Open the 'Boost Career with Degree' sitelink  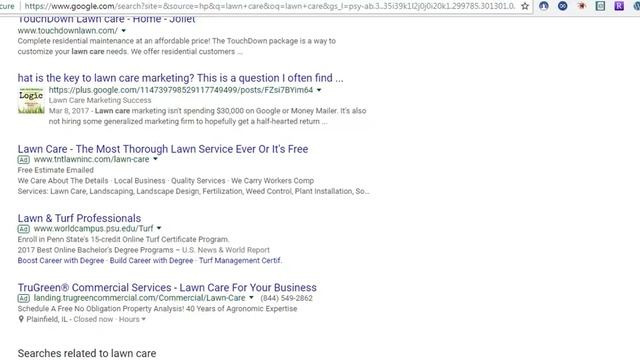tap(61, 260)
